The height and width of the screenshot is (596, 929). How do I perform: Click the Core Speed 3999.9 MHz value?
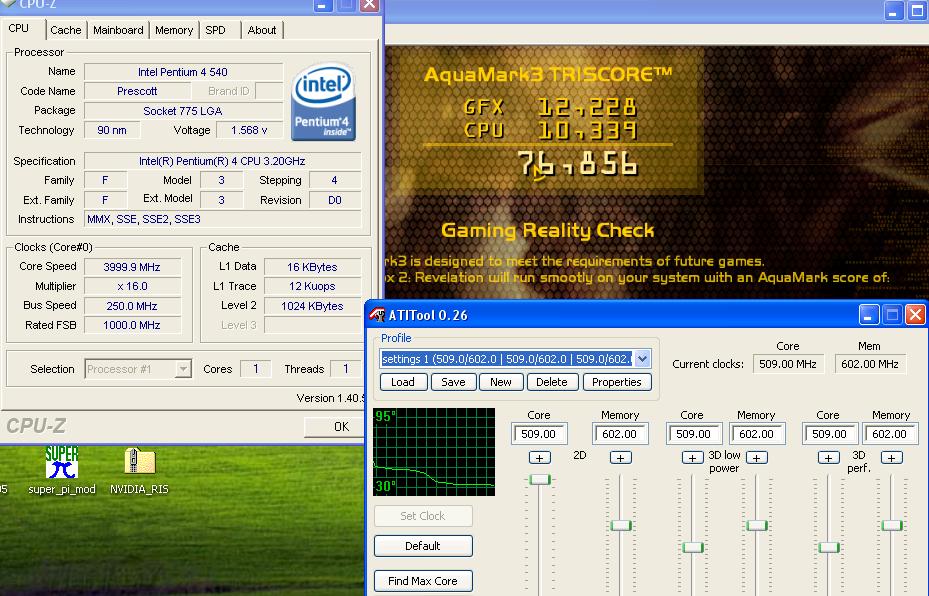[x=132, y=267]
